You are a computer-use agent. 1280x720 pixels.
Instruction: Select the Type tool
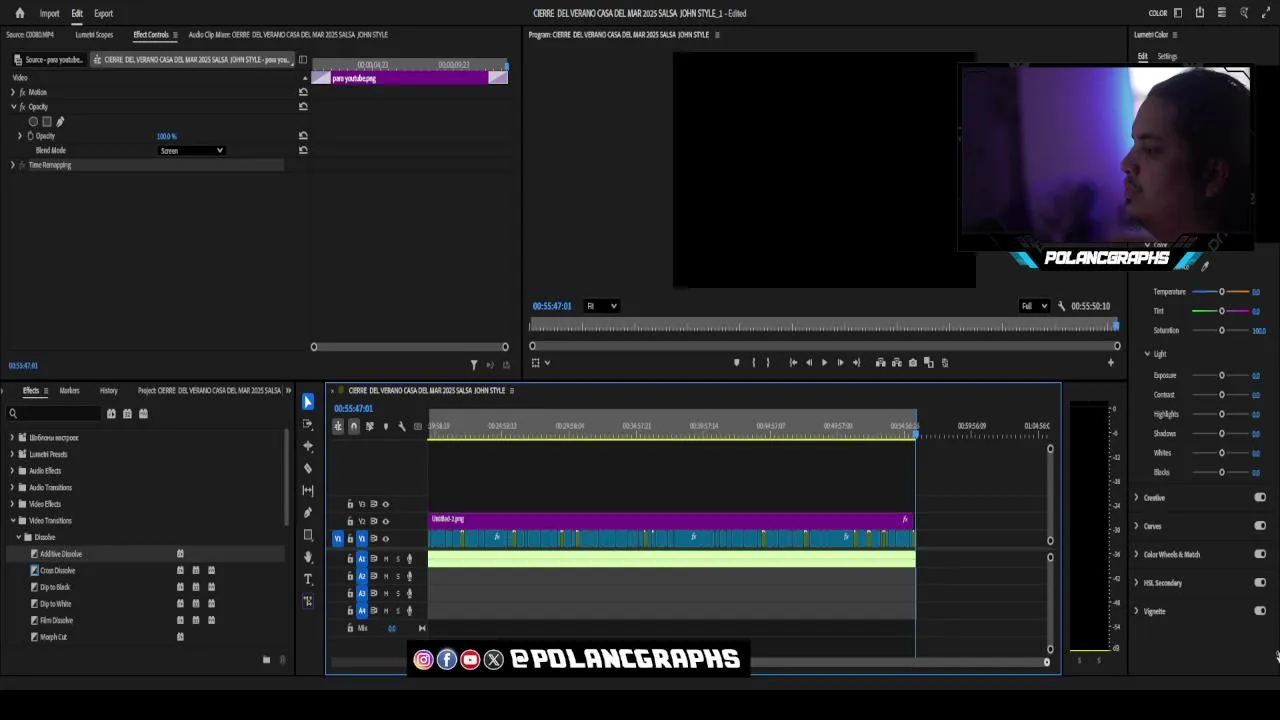(x=307, y=579)
